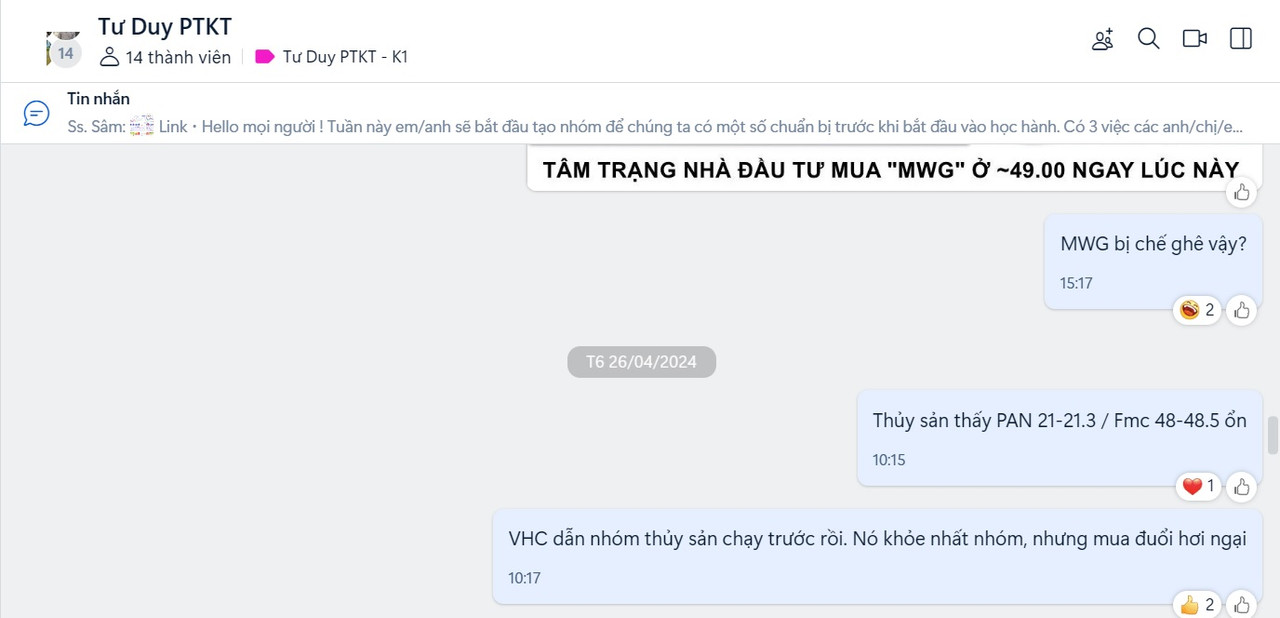Like the 'MWG bị chế ghê vậy?' message
1280x618 pixels.
point(1242,310)
